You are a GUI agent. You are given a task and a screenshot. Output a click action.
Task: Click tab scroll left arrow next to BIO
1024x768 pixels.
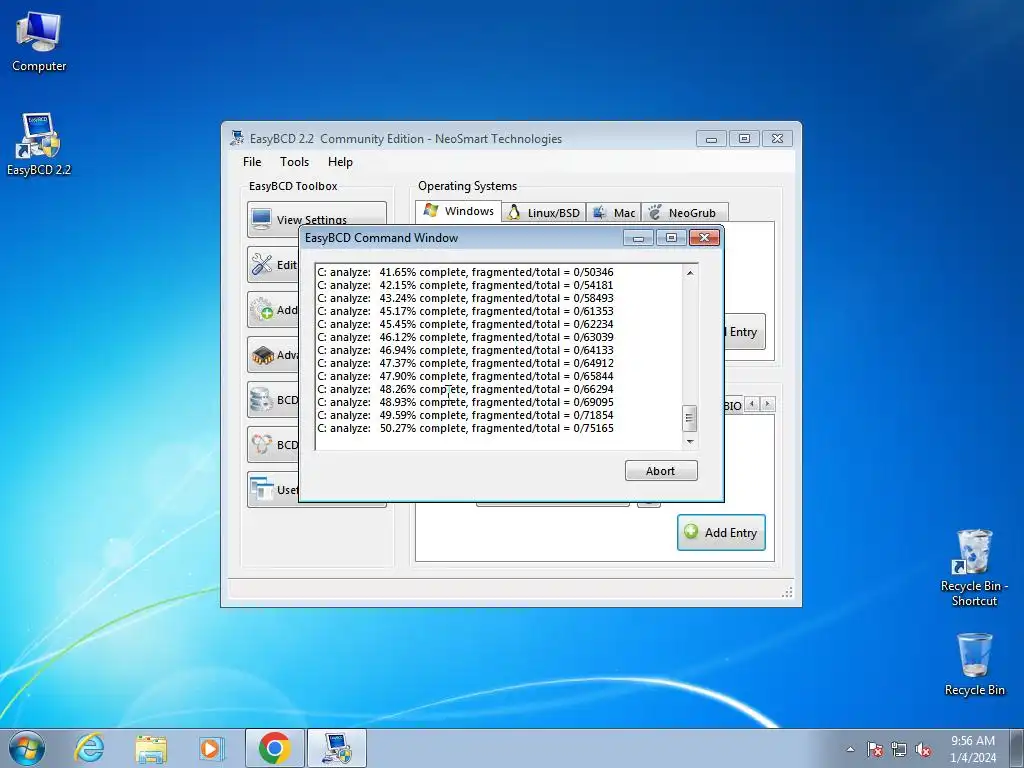click(x=752, y=404)
